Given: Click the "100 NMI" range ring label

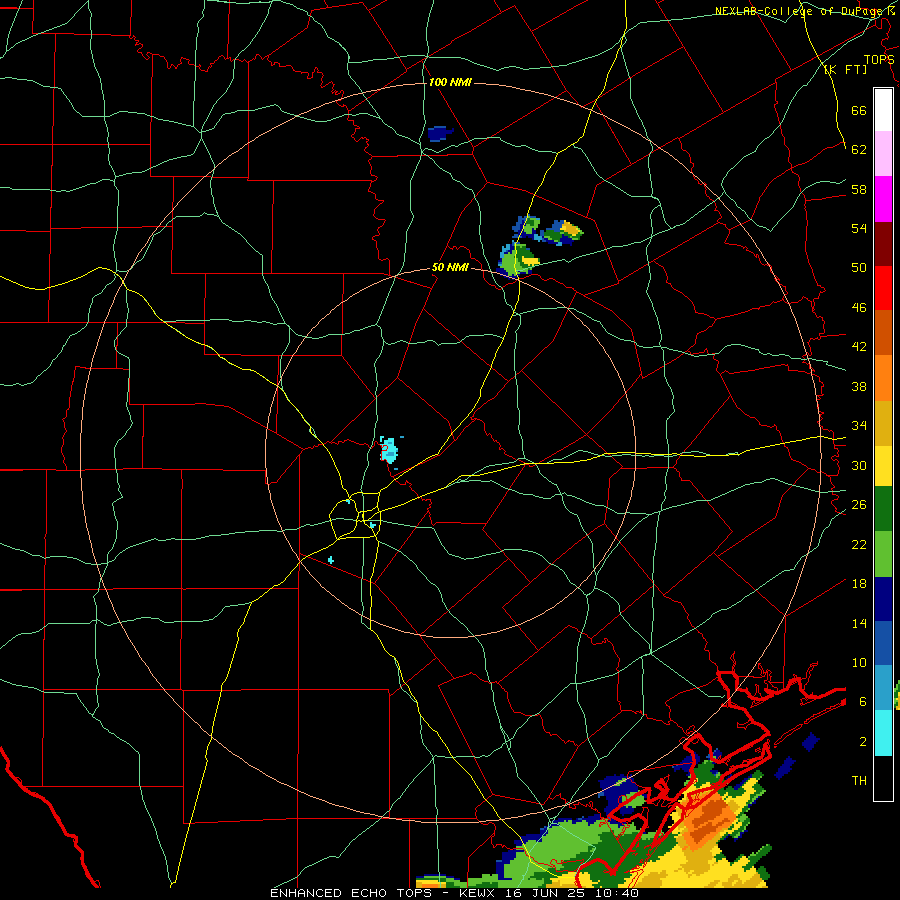Looking at the screenshot, I should pos(450,83).
